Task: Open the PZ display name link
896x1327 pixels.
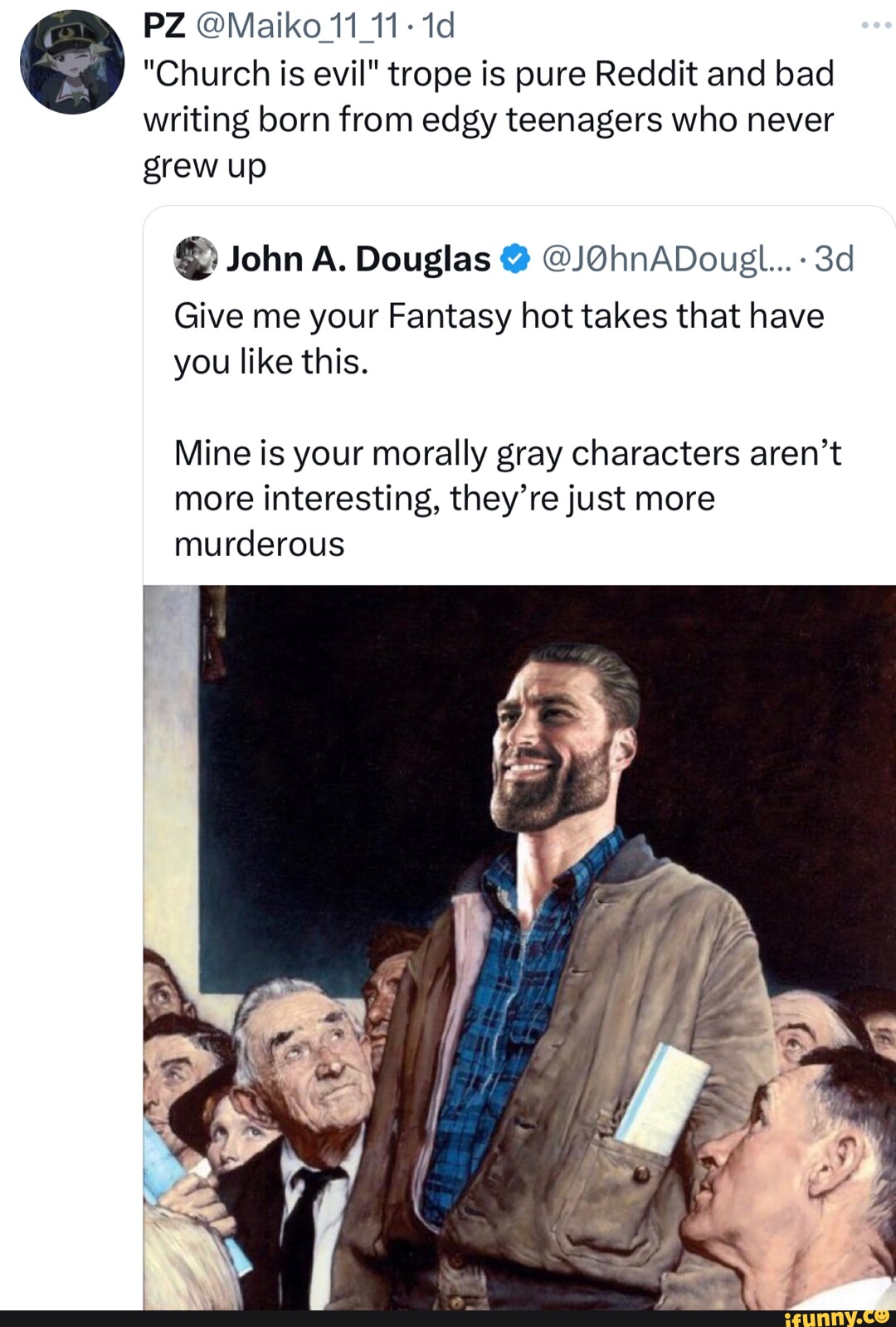Action: [x=163, y=27]
